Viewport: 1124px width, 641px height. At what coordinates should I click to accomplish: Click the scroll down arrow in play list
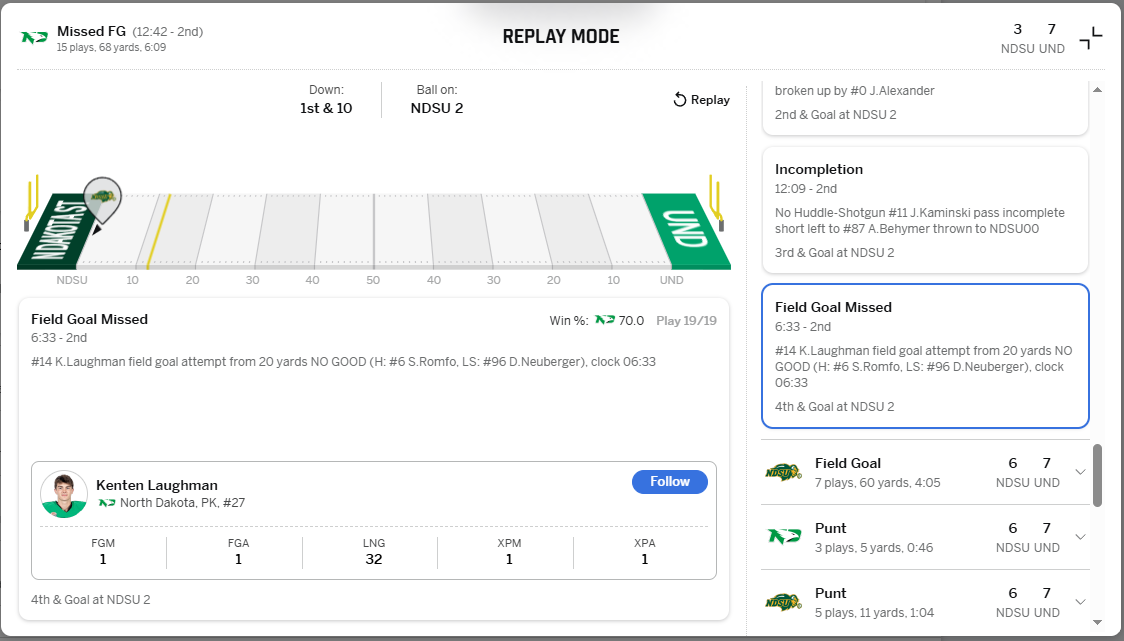tap(1097, 622)
